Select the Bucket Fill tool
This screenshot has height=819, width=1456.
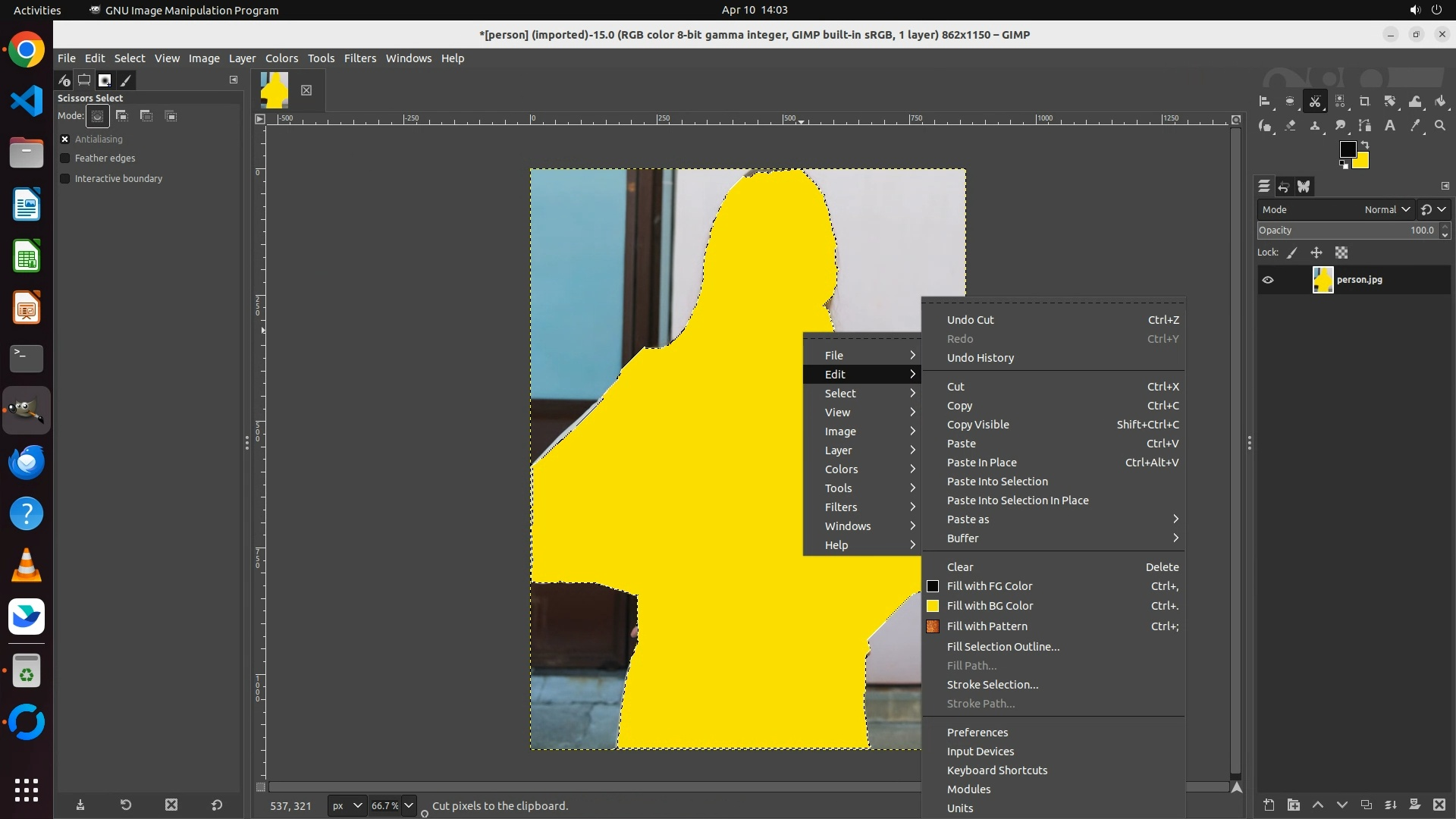[1441, 102]
